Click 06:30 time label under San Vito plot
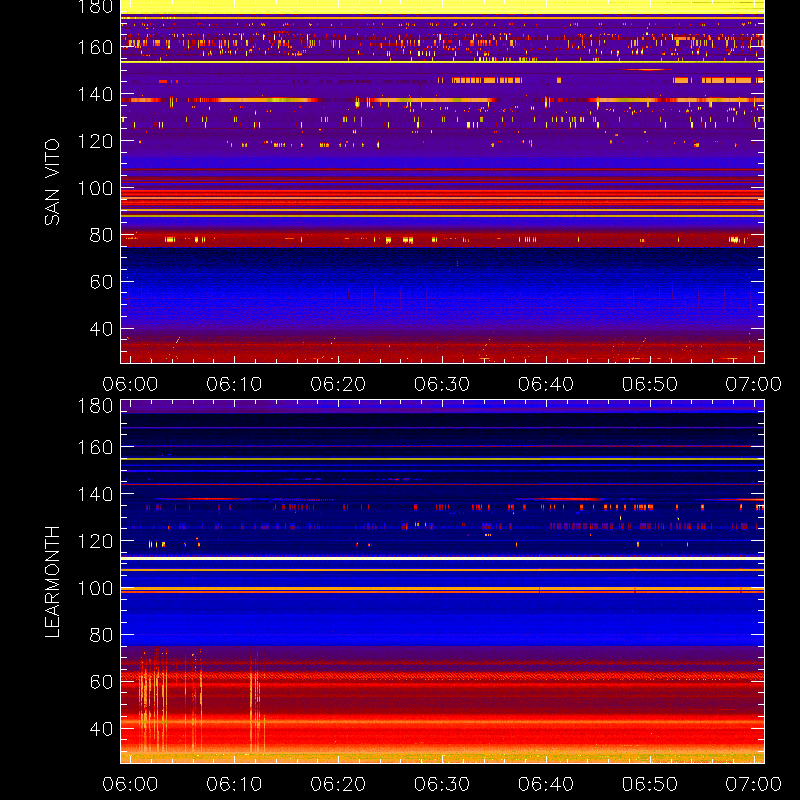The height and width of the screenshot is (800, 800). pos(442,384)
